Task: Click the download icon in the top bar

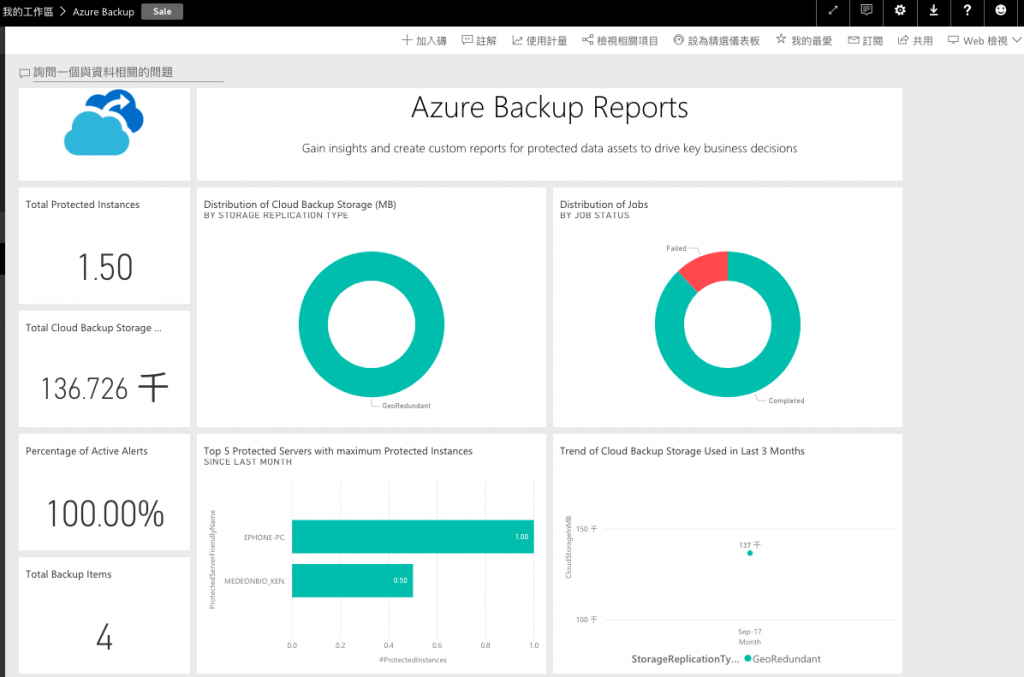Action: click(x=934, y=11)
